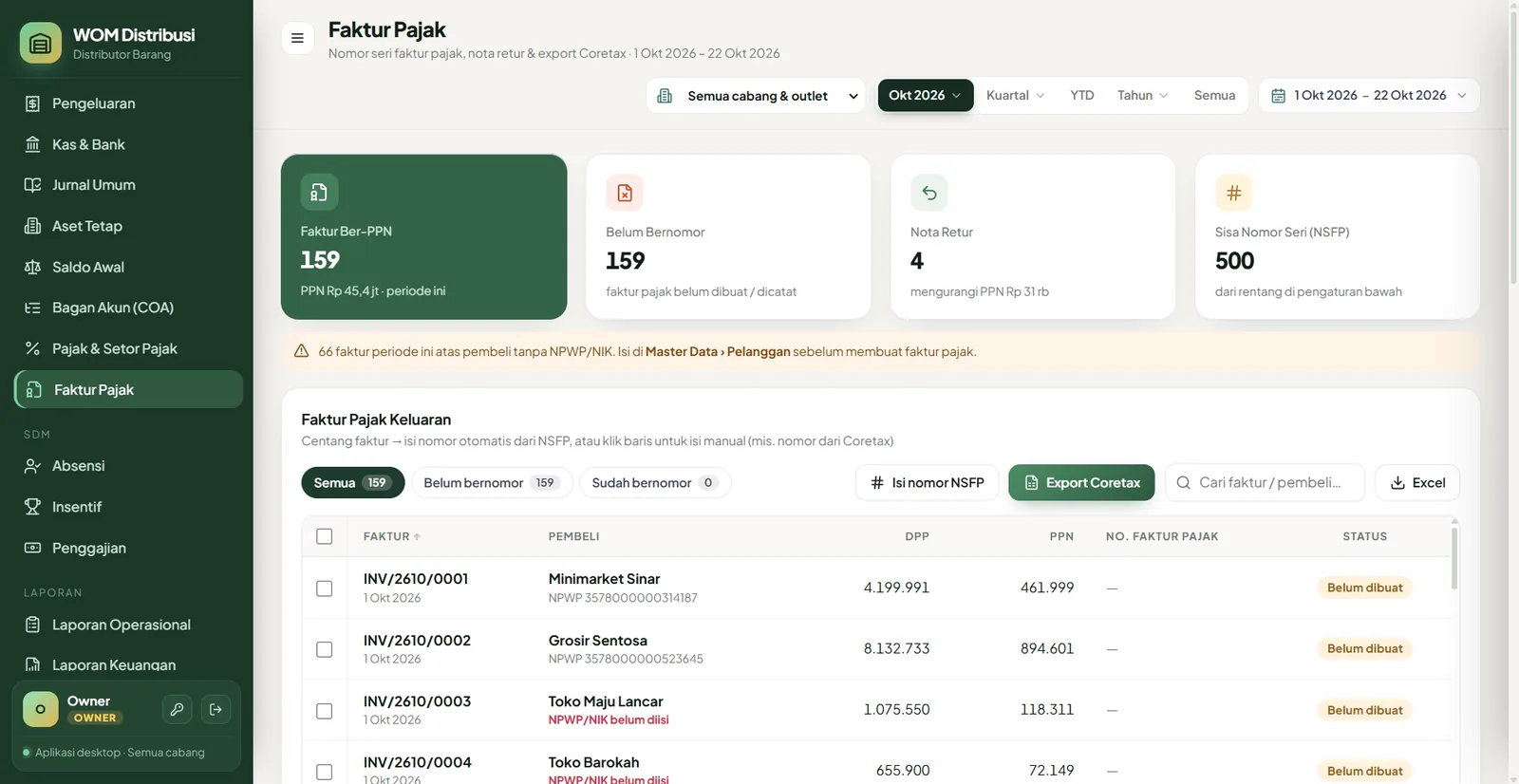1519x784 pixels.
Task: Click the logout icon beside Owner
Action: [x=216, y=709]
